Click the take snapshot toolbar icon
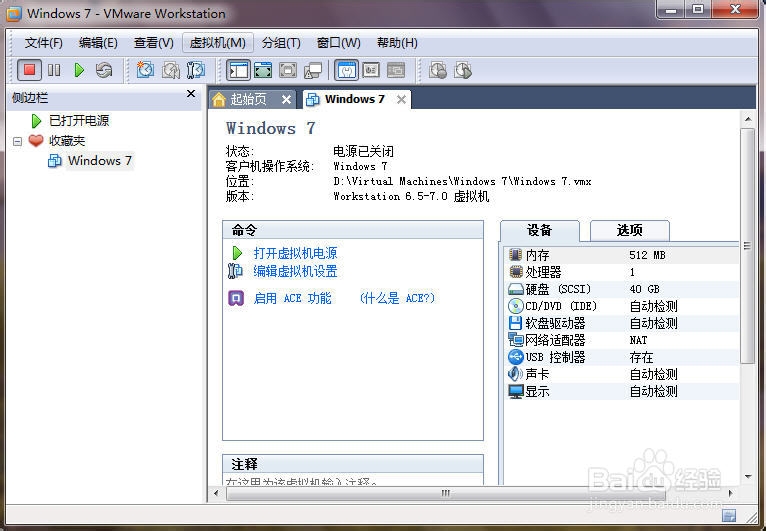 click(x=145, y=70)
